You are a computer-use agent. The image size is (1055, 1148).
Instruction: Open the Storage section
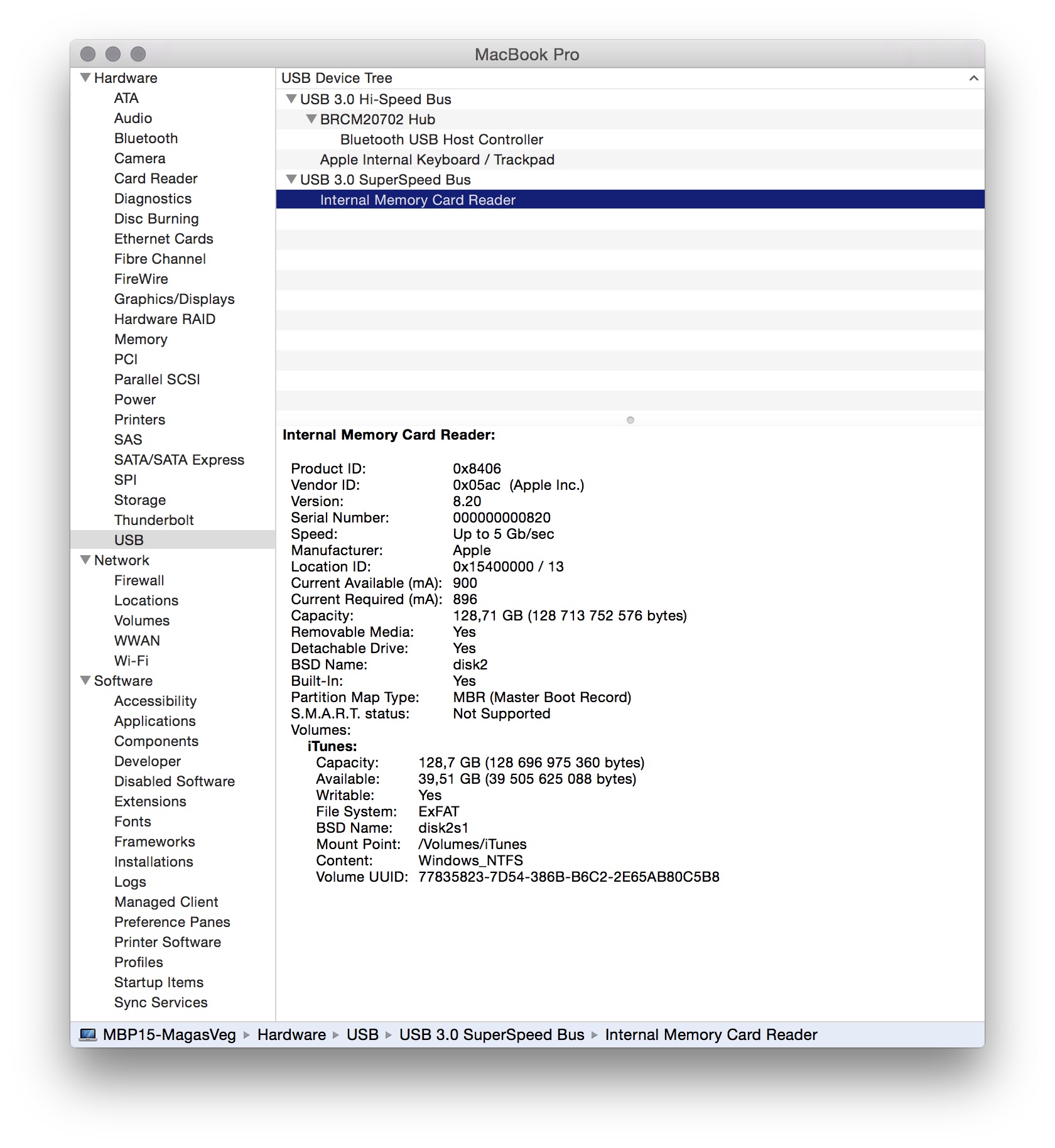(140, 500)
